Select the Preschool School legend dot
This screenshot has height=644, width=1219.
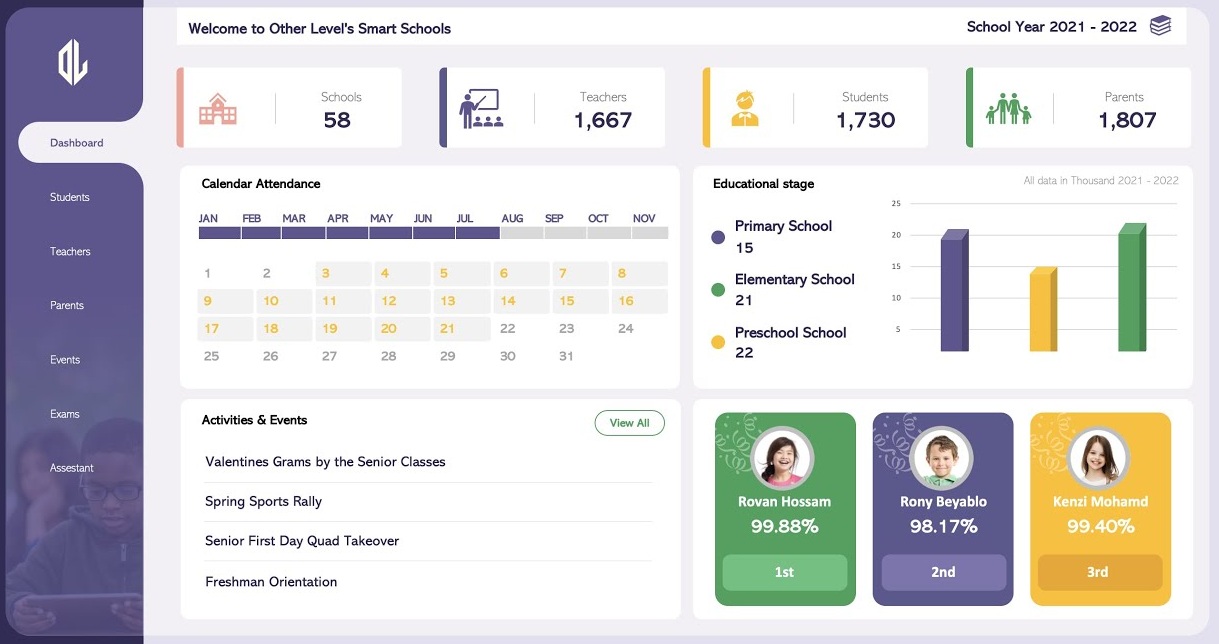(x=718, y=341)
